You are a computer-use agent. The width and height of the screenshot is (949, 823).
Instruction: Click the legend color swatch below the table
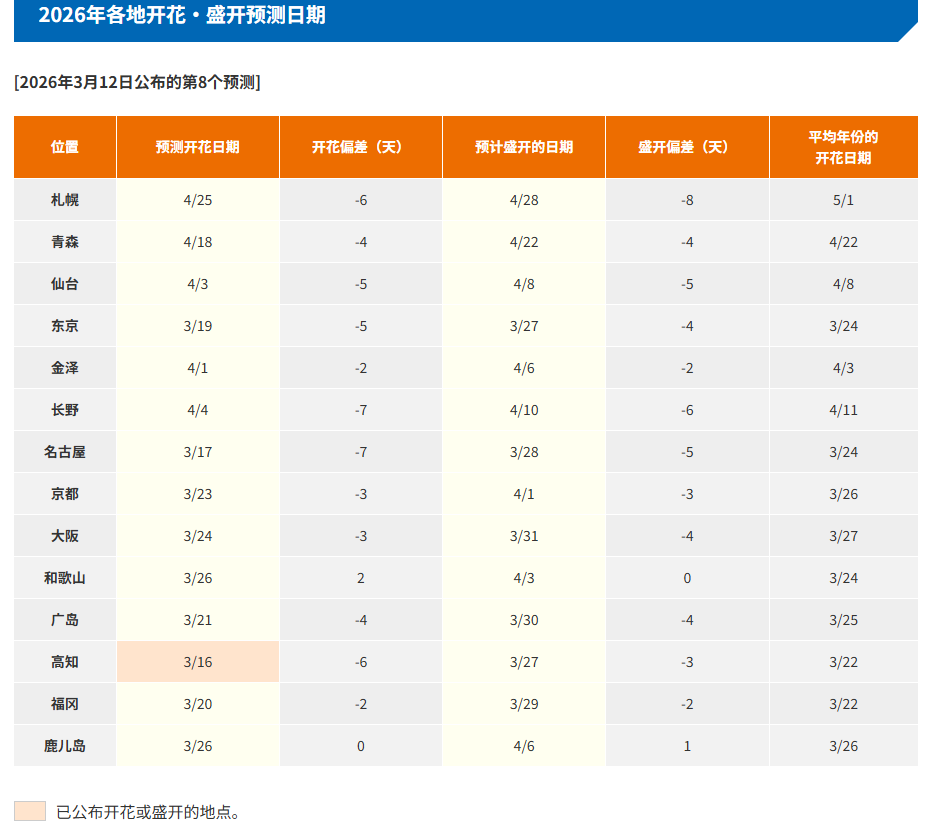point(30,811)
